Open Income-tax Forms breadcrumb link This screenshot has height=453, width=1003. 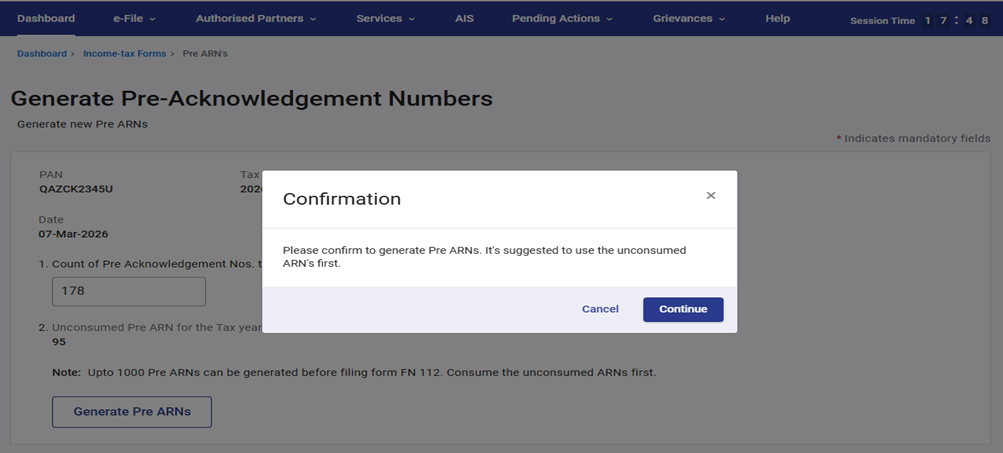pos(124,53)
